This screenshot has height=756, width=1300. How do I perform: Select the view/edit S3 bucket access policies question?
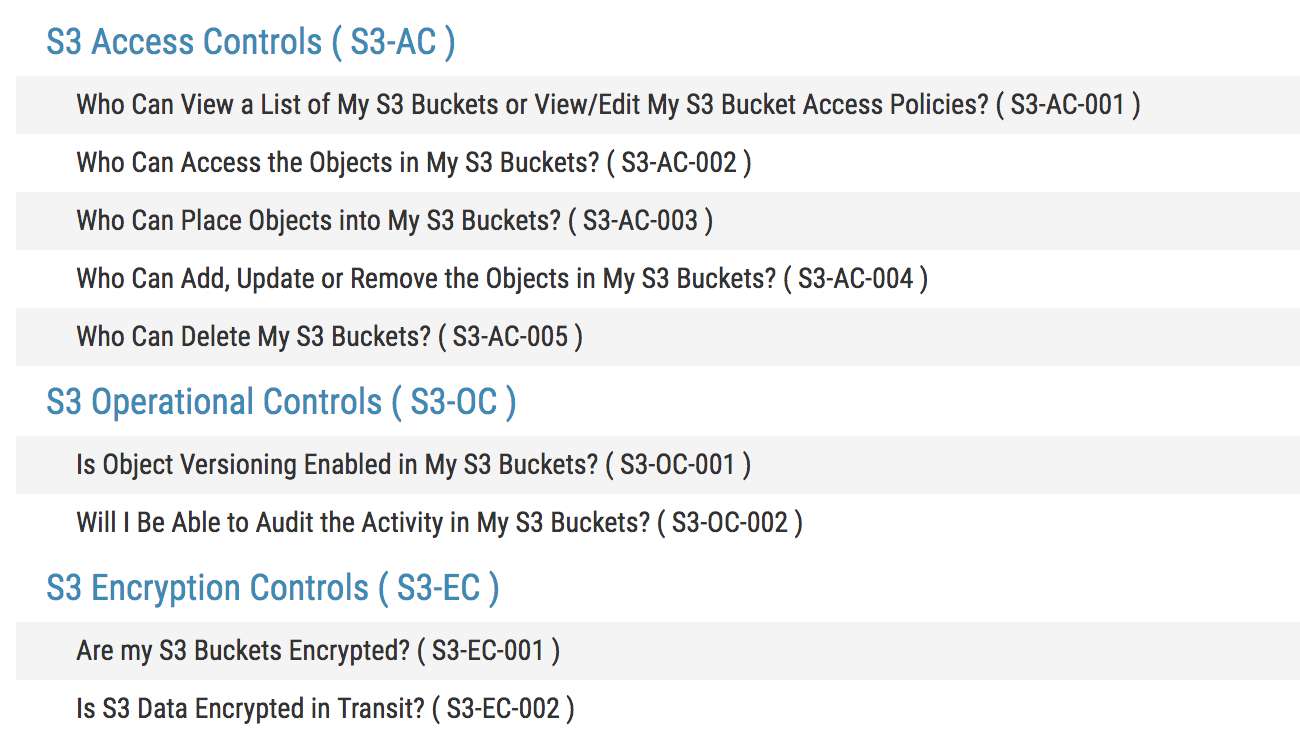pos(532,105)
